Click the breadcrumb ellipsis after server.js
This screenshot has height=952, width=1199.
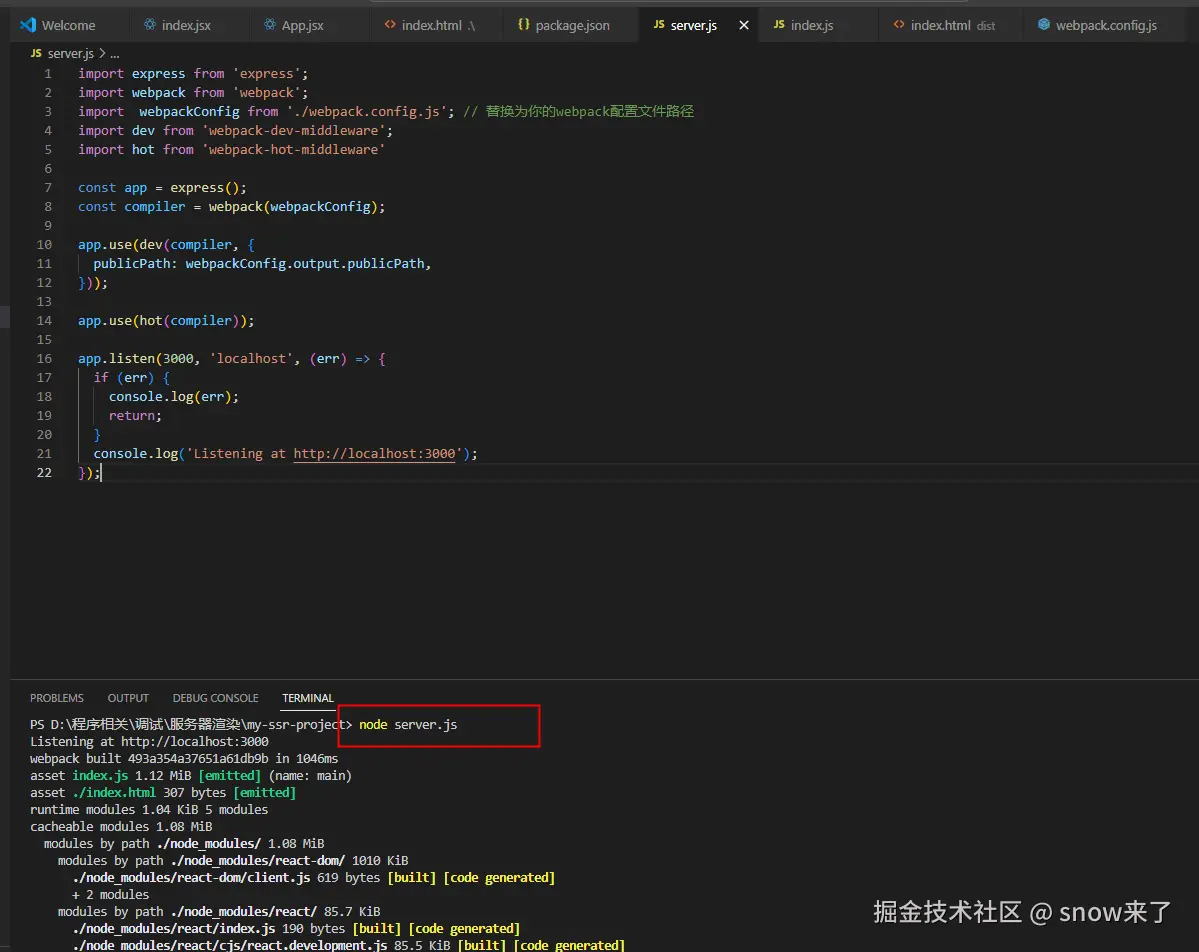115,54
